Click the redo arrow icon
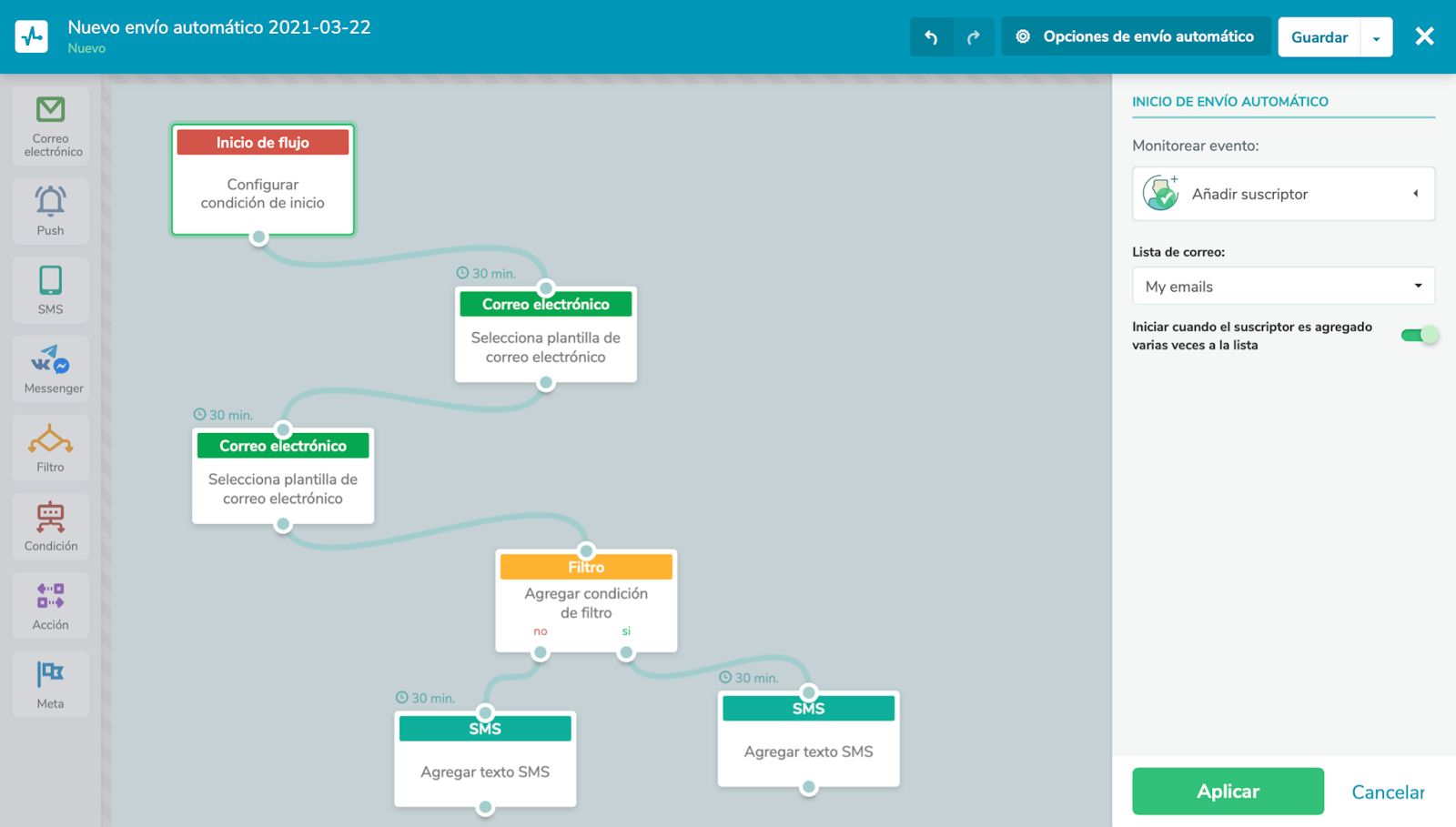The height and width of the screenshot is (827, 1456). pos(973,36)
